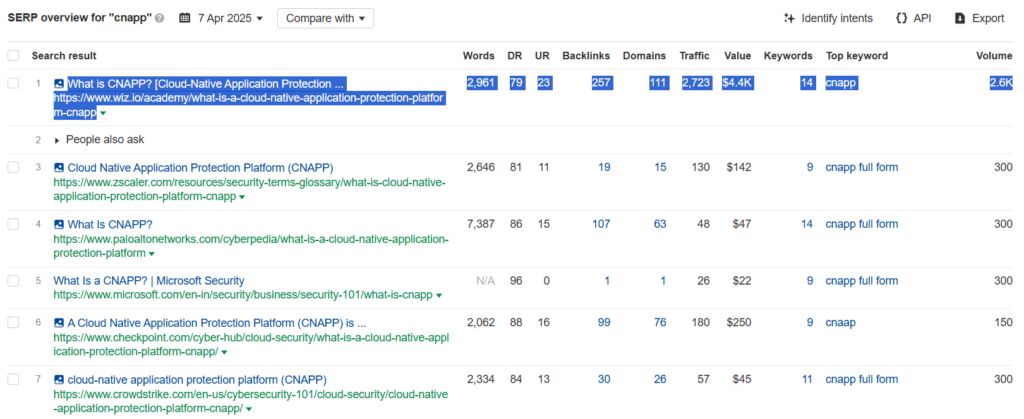
Task: Open the wiz.io academy URL link
Action: click(x=250, y=106)
